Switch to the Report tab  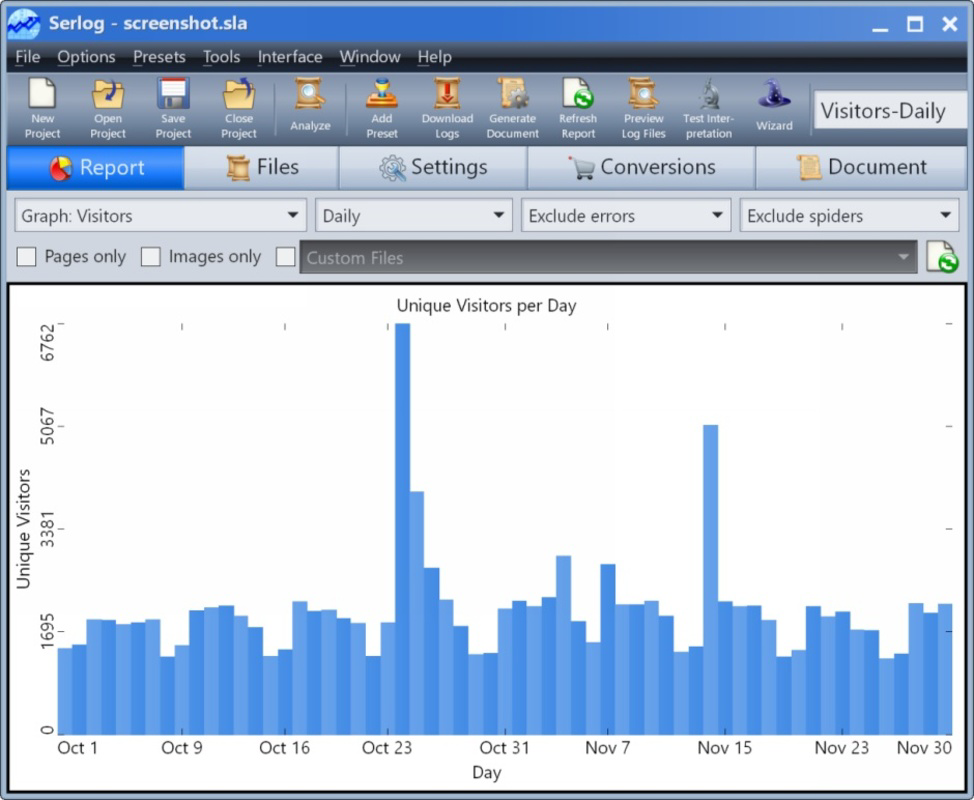96,168
